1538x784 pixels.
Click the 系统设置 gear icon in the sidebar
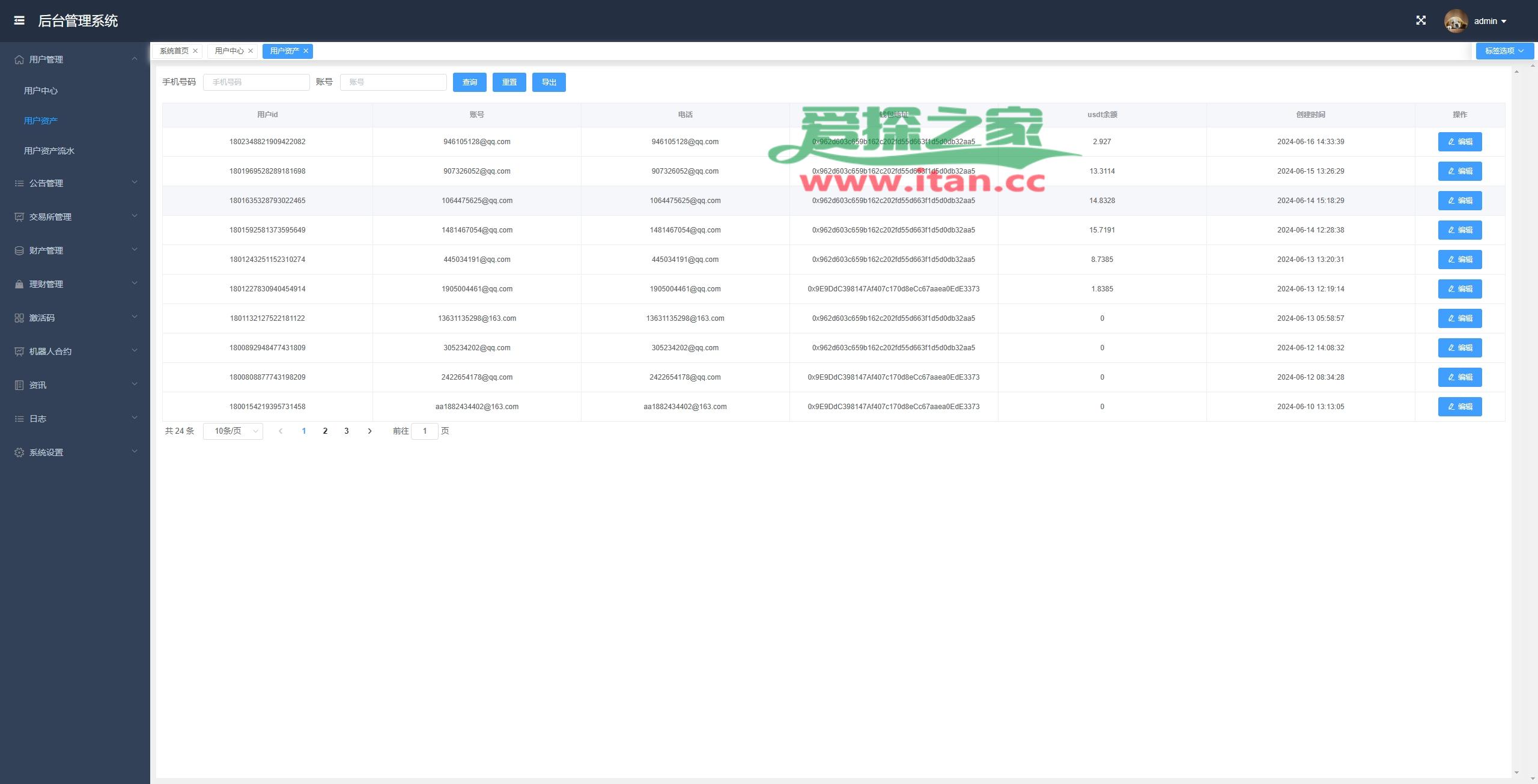pos(19,452)
